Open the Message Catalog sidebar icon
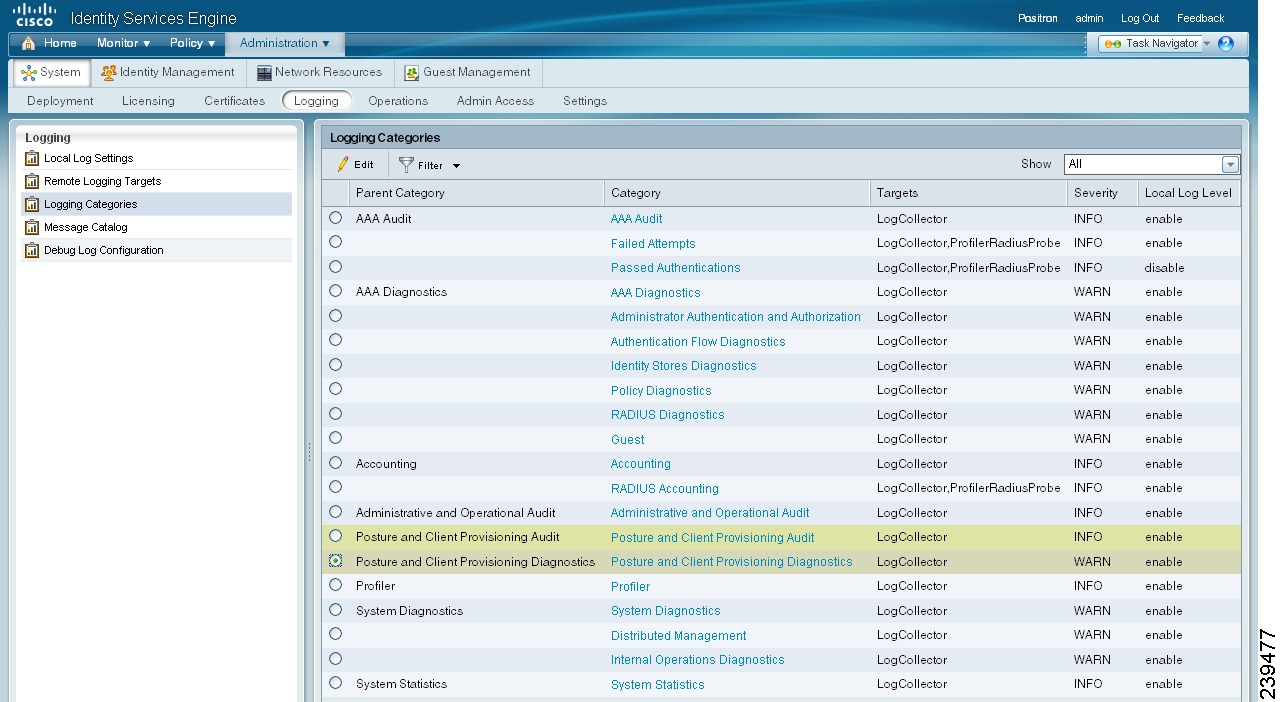This screenshot has width=1283, height=702. tap(32, 227)
